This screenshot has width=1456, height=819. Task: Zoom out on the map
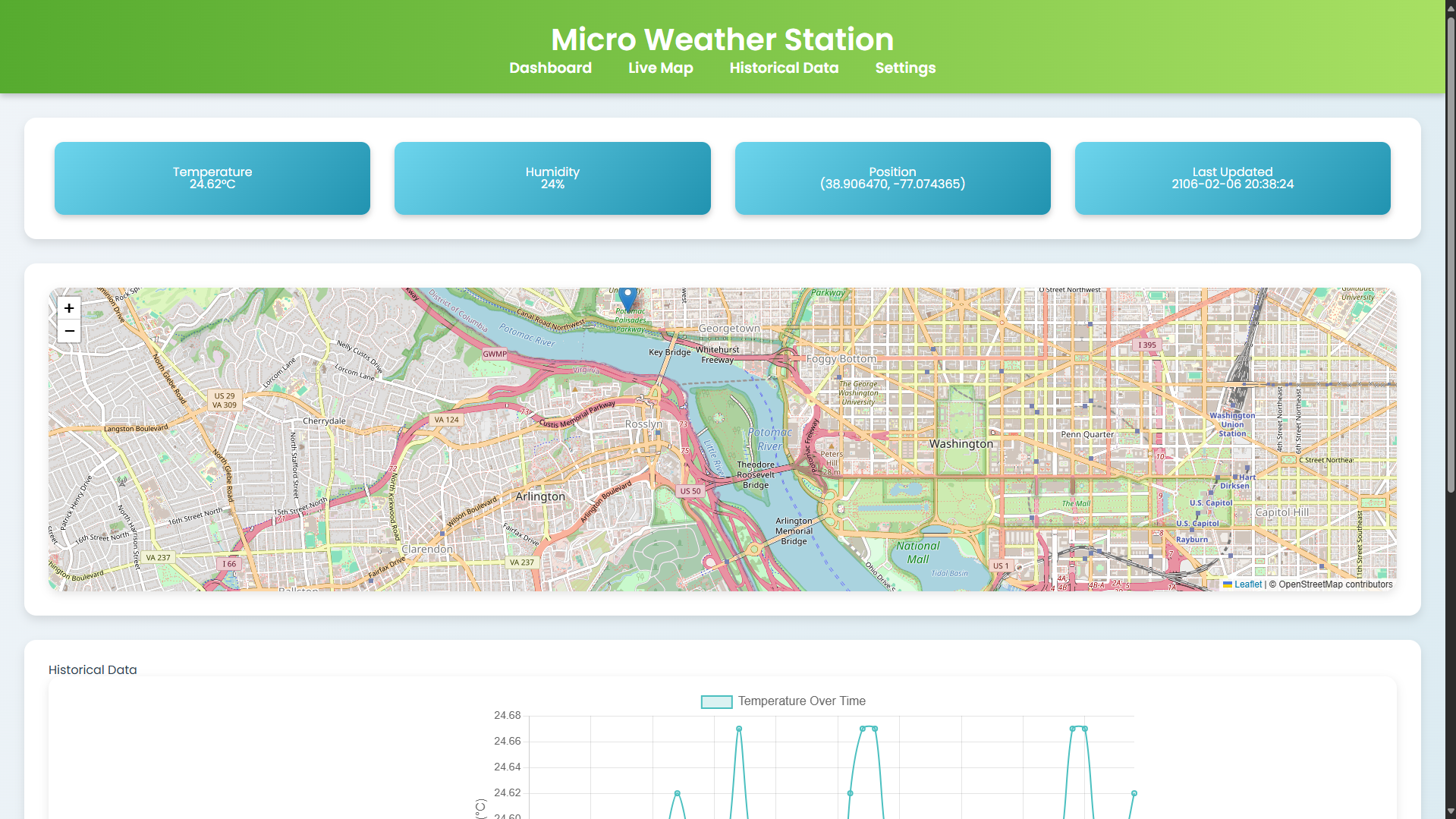69,331
